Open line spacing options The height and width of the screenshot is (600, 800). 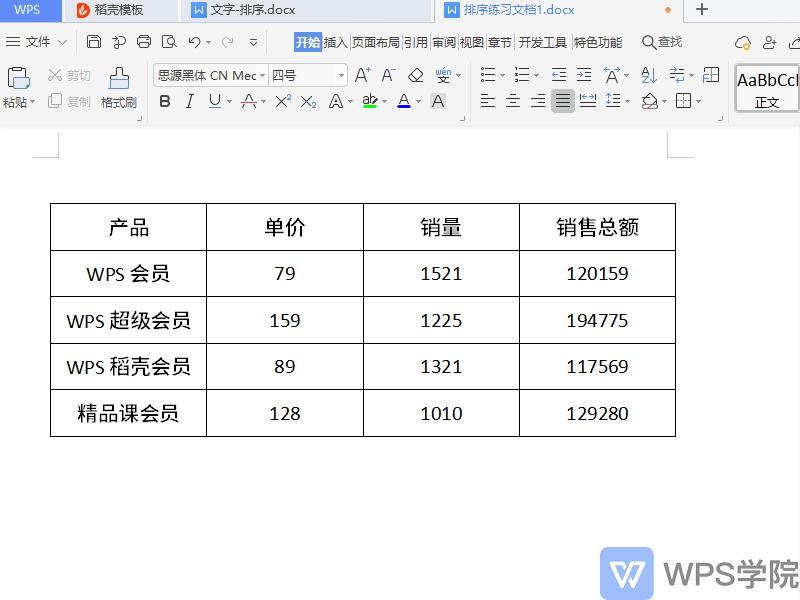(613, 102)
